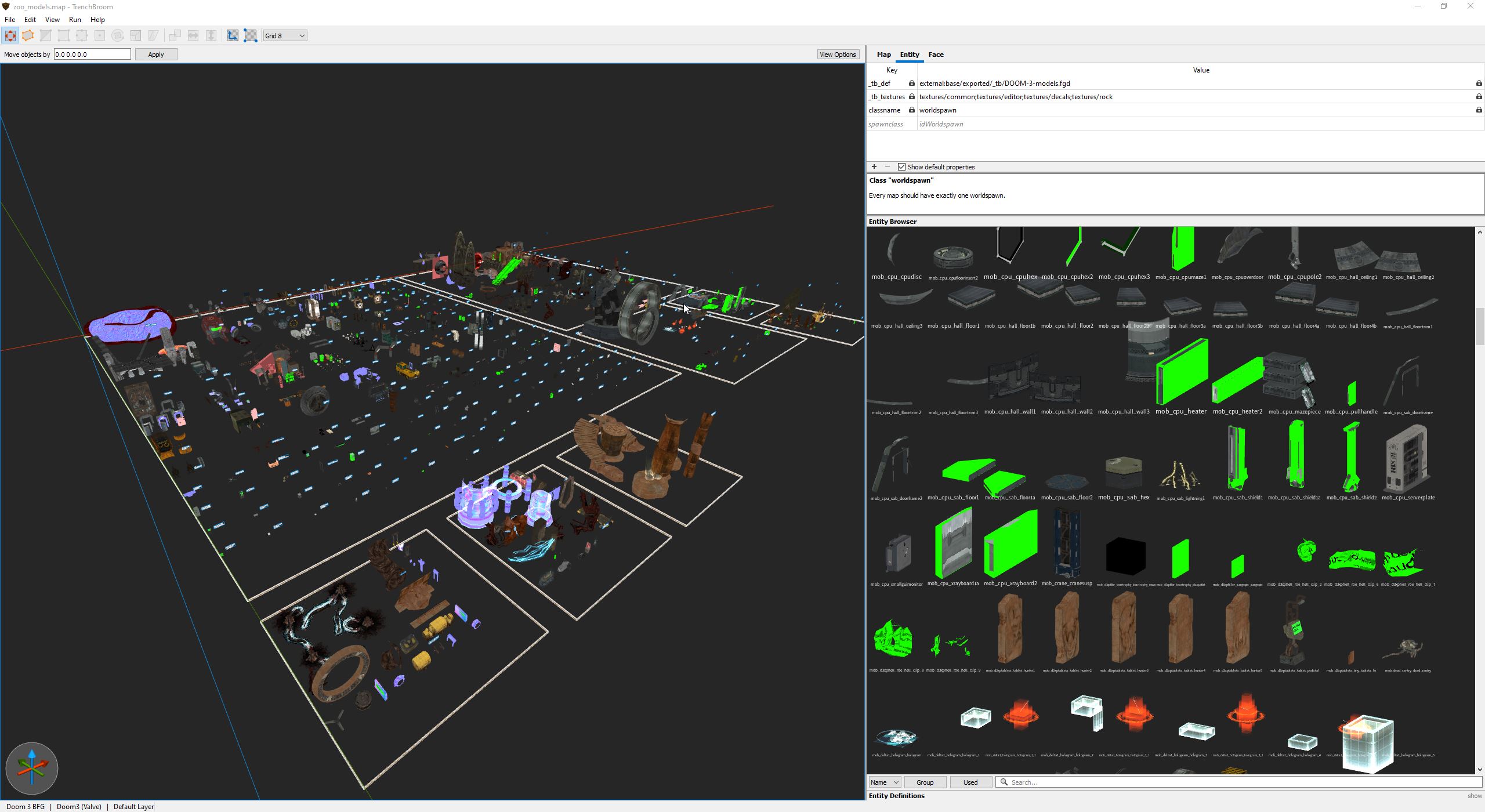Click the Entity Browser vertical scrollbar
This screenshot has height=812, width=1485.
[x=1479, y=326]
